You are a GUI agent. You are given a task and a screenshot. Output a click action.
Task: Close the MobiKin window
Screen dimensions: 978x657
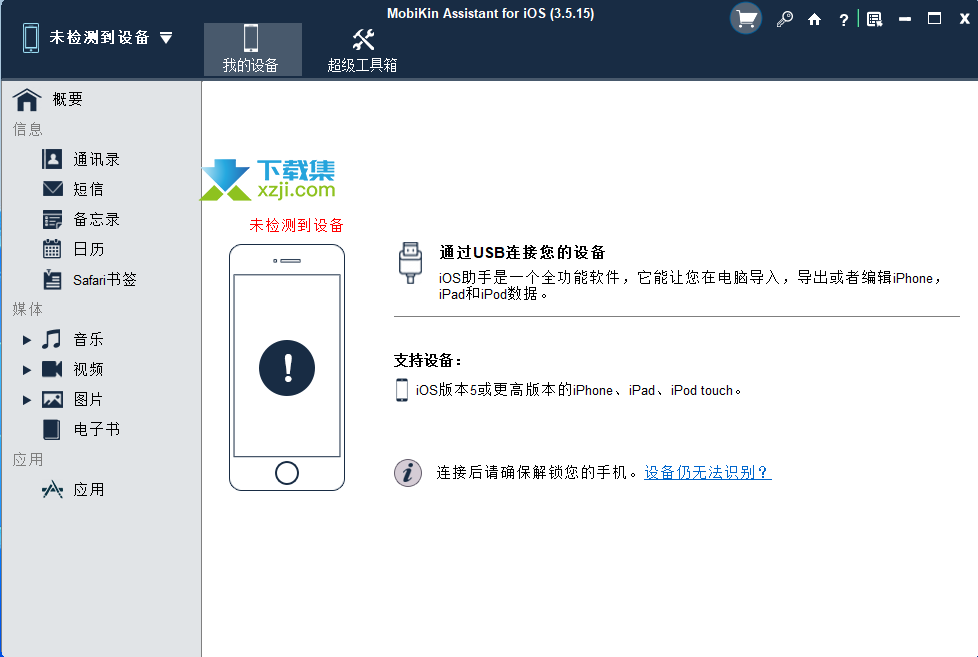click(x=964, y=19)
